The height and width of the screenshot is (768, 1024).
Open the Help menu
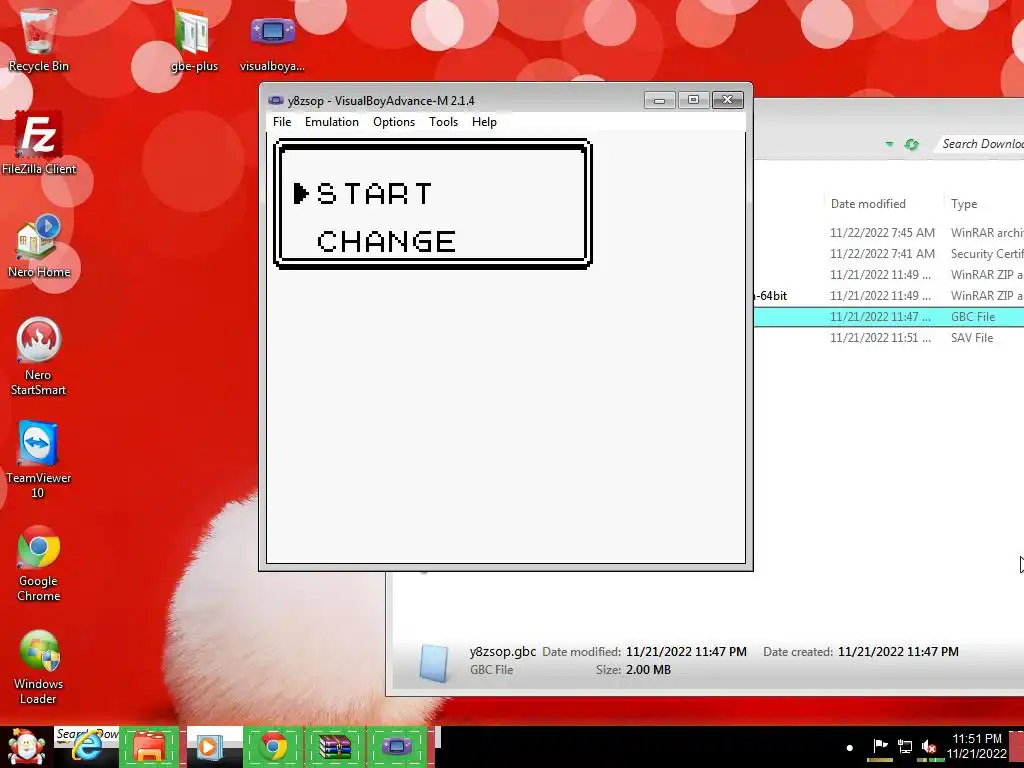pyautogui.click(x=484, y=122)
